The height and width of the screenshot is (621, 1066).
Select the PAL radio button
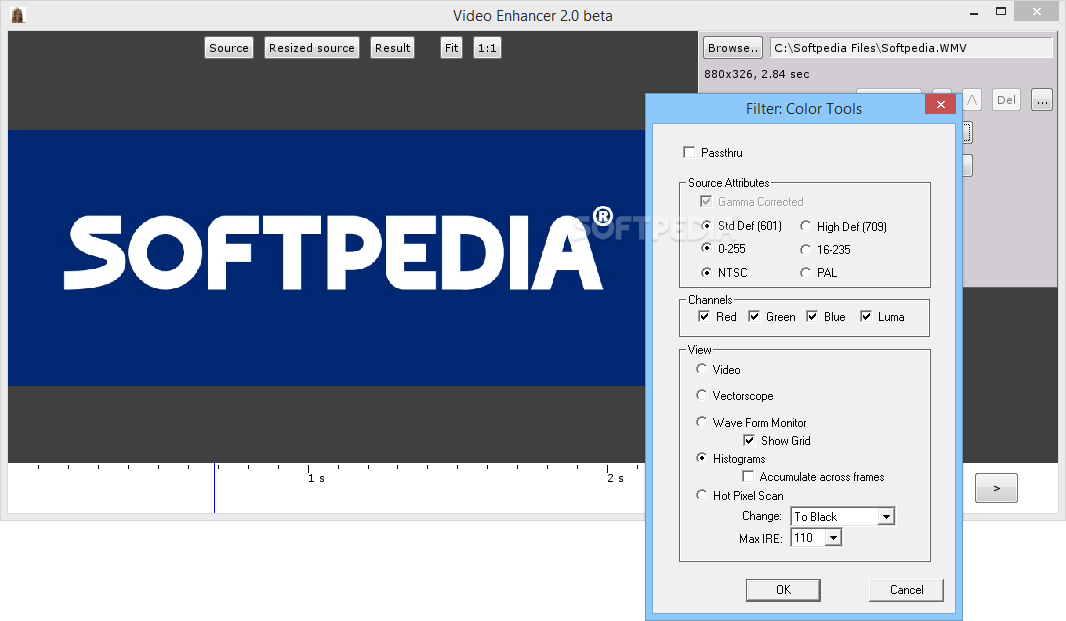(x=806, y=272)
